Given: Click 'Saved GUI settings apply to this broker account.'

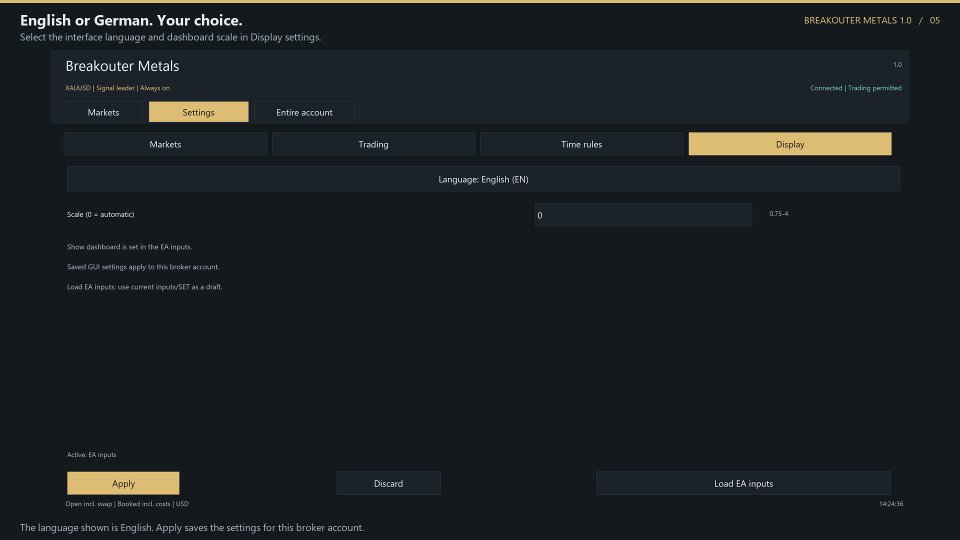Looking at the screenshot, I should click(x=143, y=267).
